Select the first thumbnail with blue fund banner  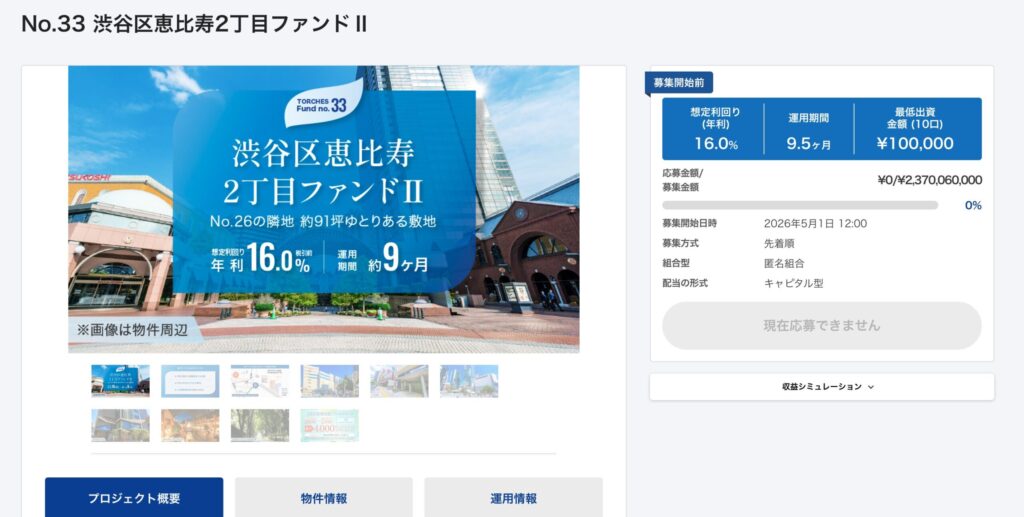[x=120, y=381]
